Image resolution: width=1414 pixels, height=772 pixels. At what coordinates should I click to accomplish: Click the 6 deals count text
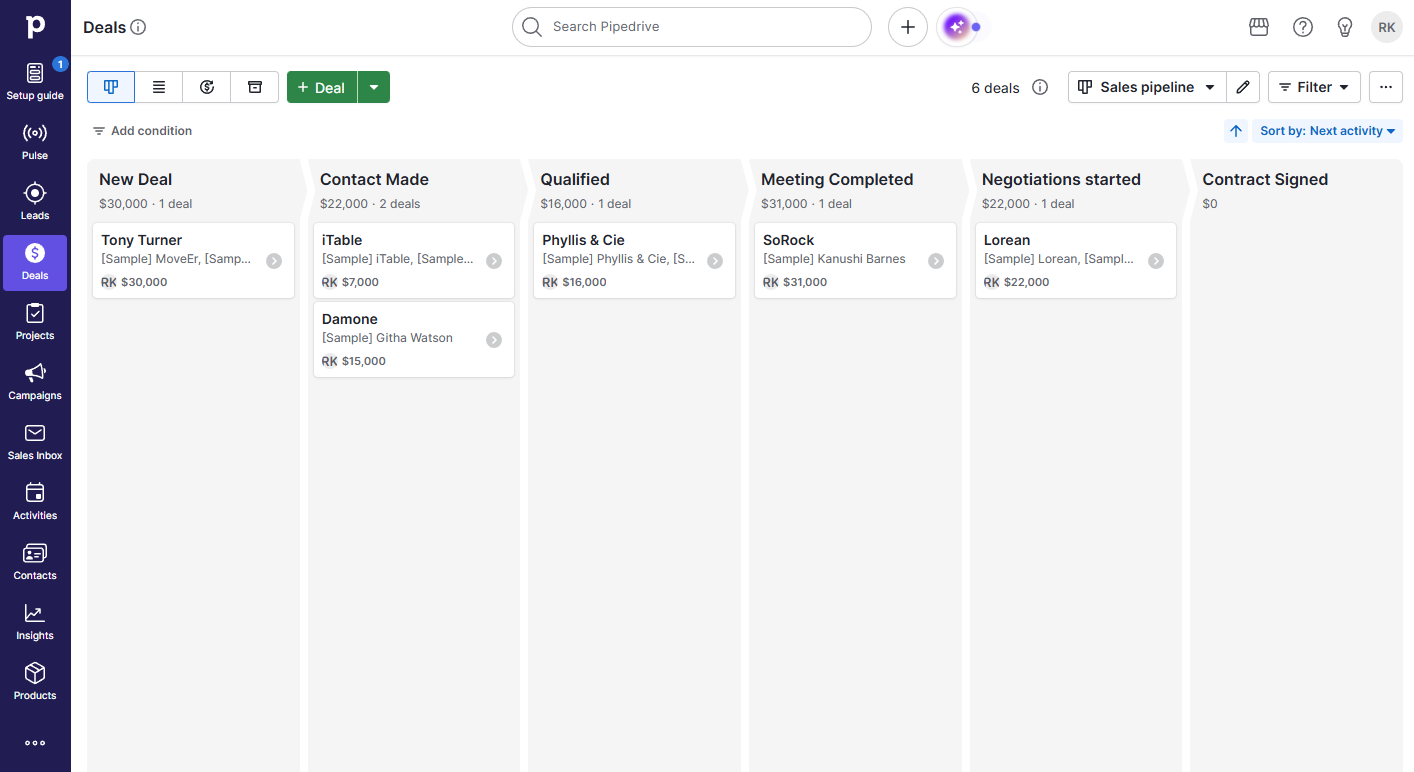point(995,88)
